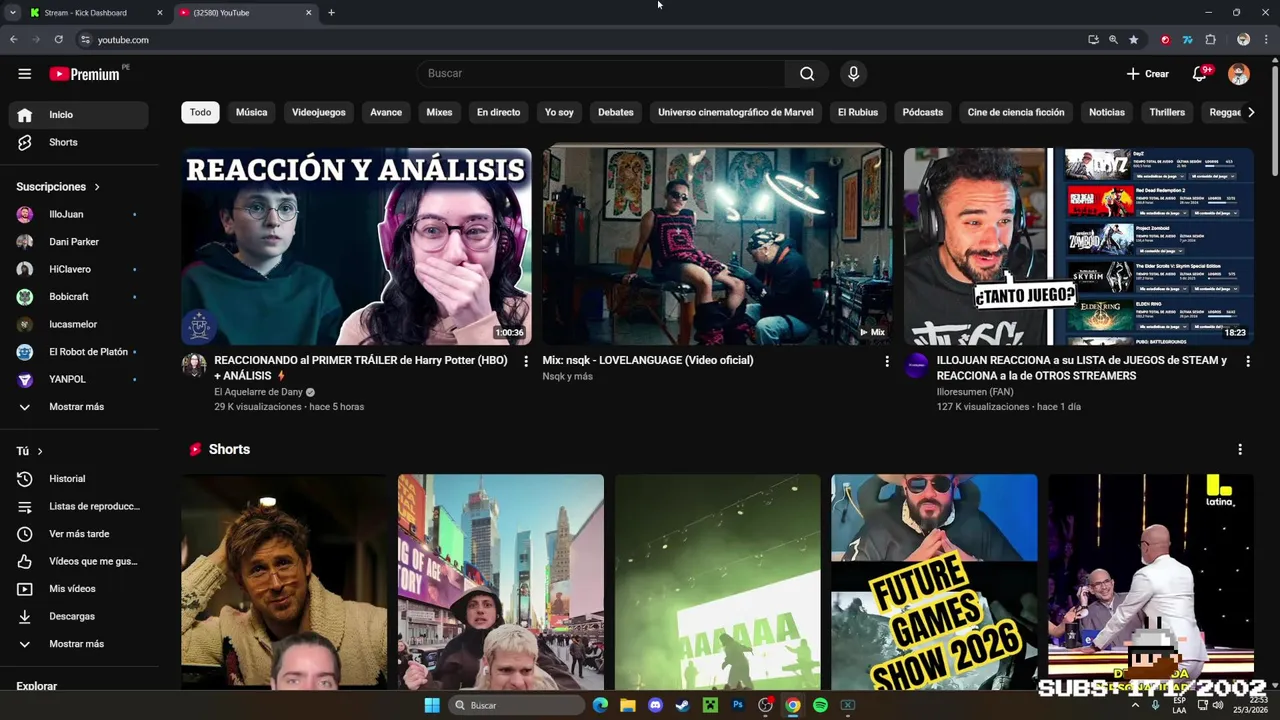Open Historial in the sidebar

click(79, 479)
